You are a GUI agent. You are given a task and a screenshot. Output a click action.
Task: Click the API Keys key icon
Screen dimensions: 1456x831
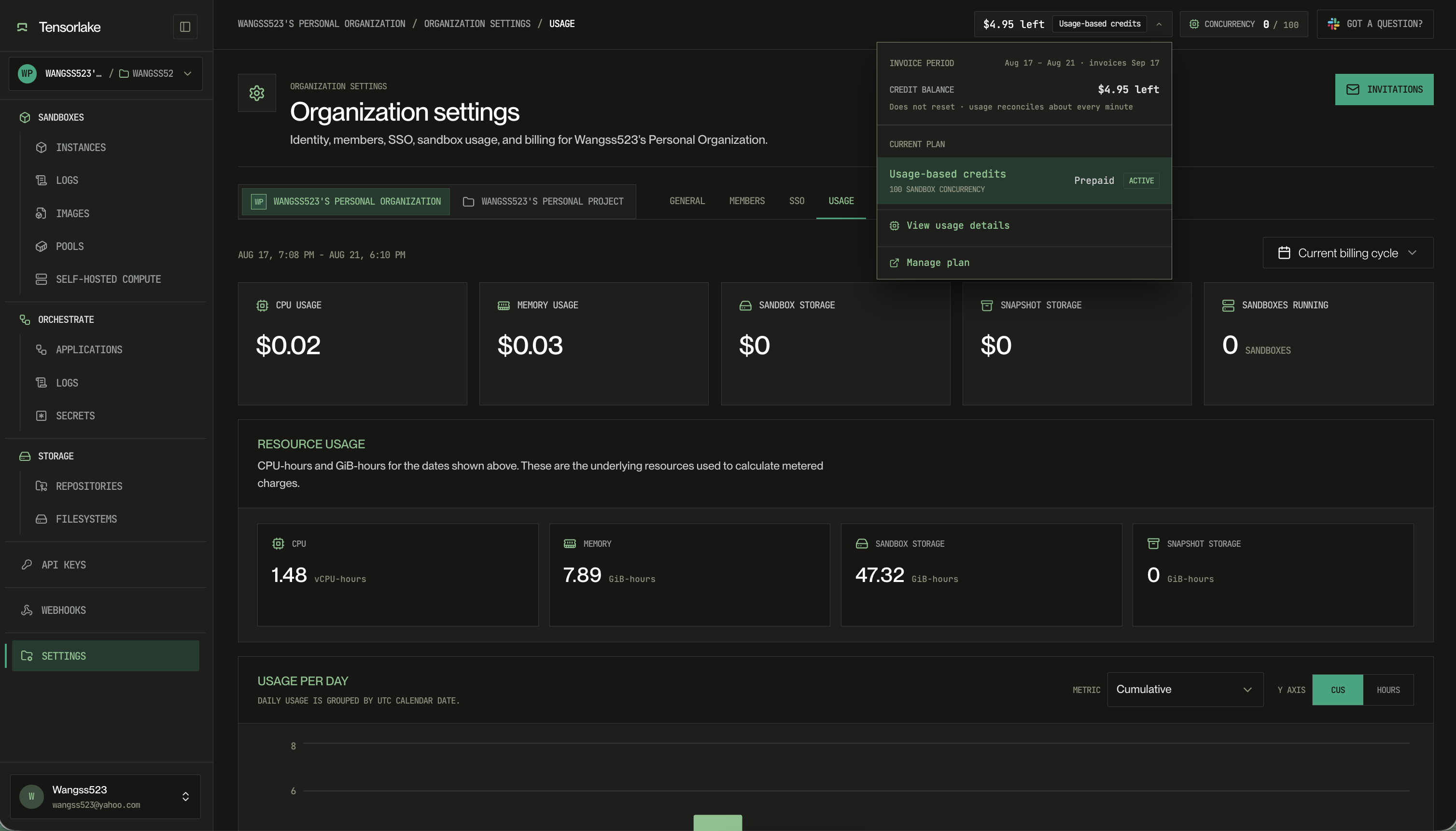click(27, 565)
